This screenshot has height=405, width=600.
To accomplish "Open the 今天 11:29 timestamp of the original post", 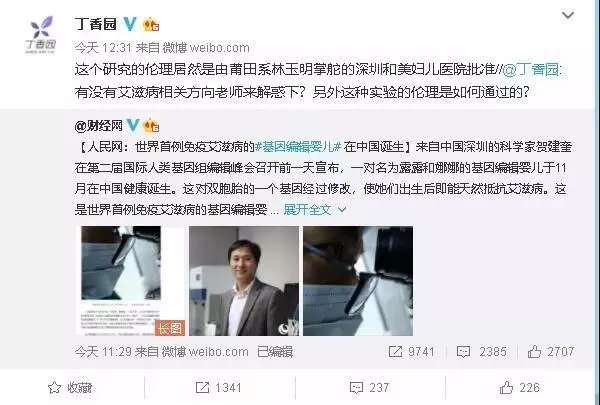I will tap(103, 351).
